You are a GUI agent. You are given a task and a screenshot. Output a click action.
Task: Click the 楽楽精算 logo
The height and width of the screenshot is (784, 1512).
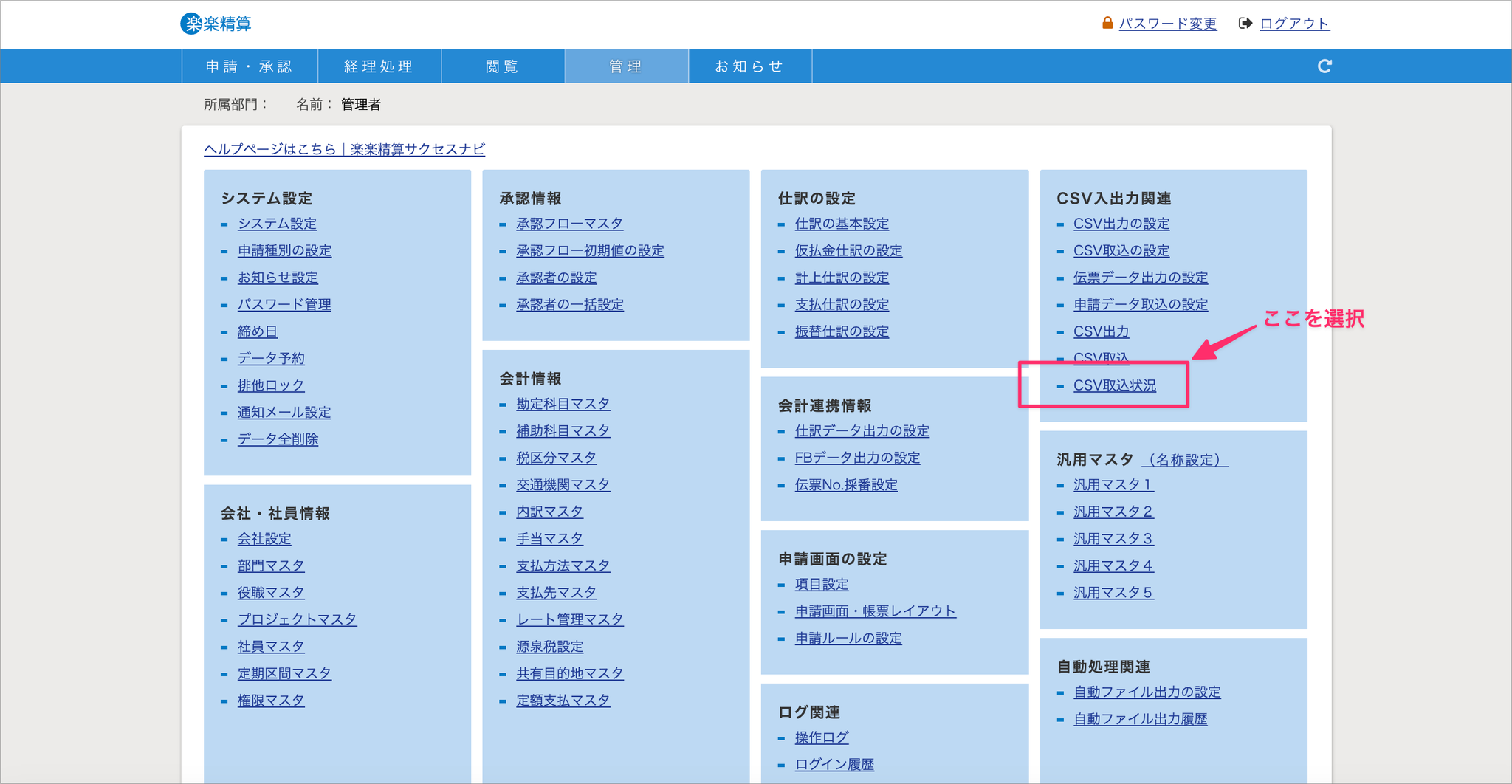(216, 24)
